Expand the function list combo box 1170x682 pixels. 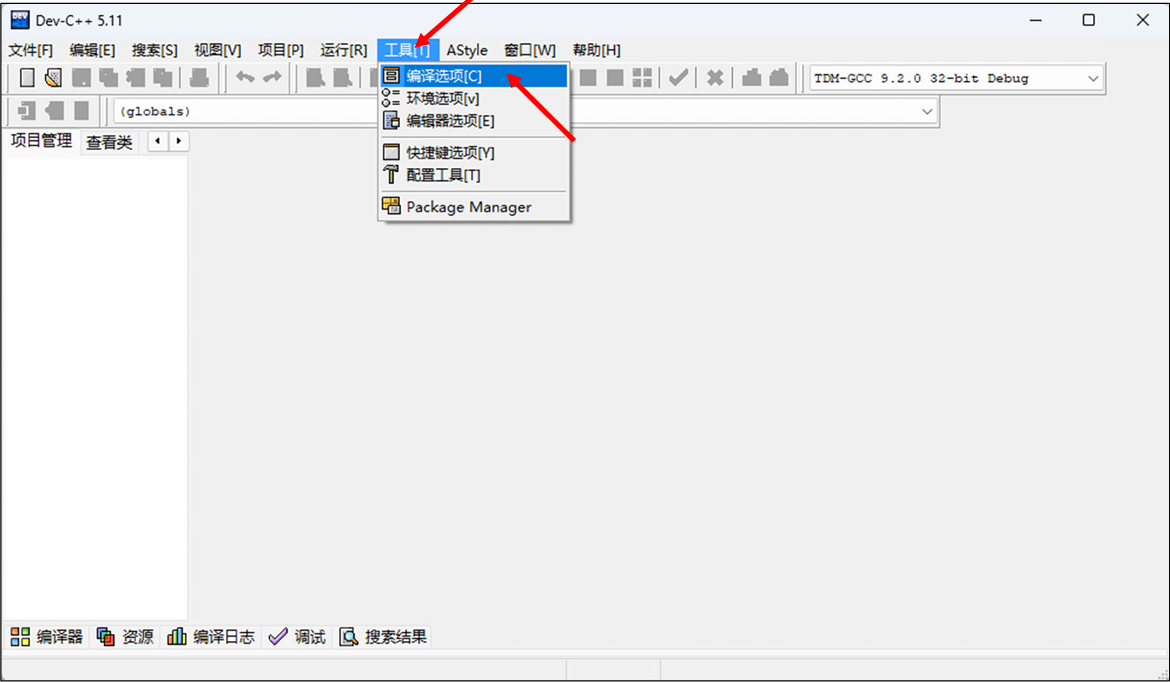925,111
